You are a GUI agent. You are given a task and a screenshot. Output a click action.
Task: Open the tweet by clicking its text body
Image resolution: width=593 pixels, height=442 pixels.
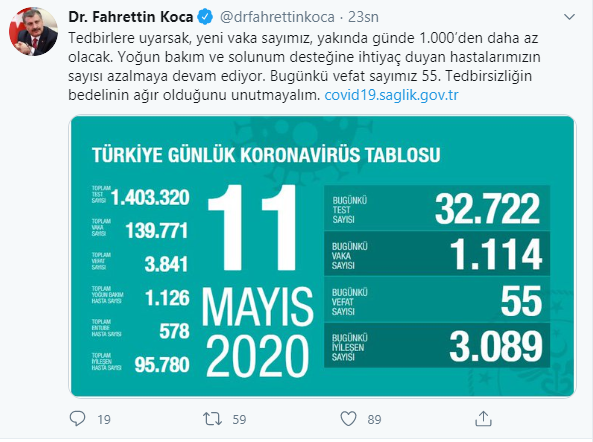[304, 67]
